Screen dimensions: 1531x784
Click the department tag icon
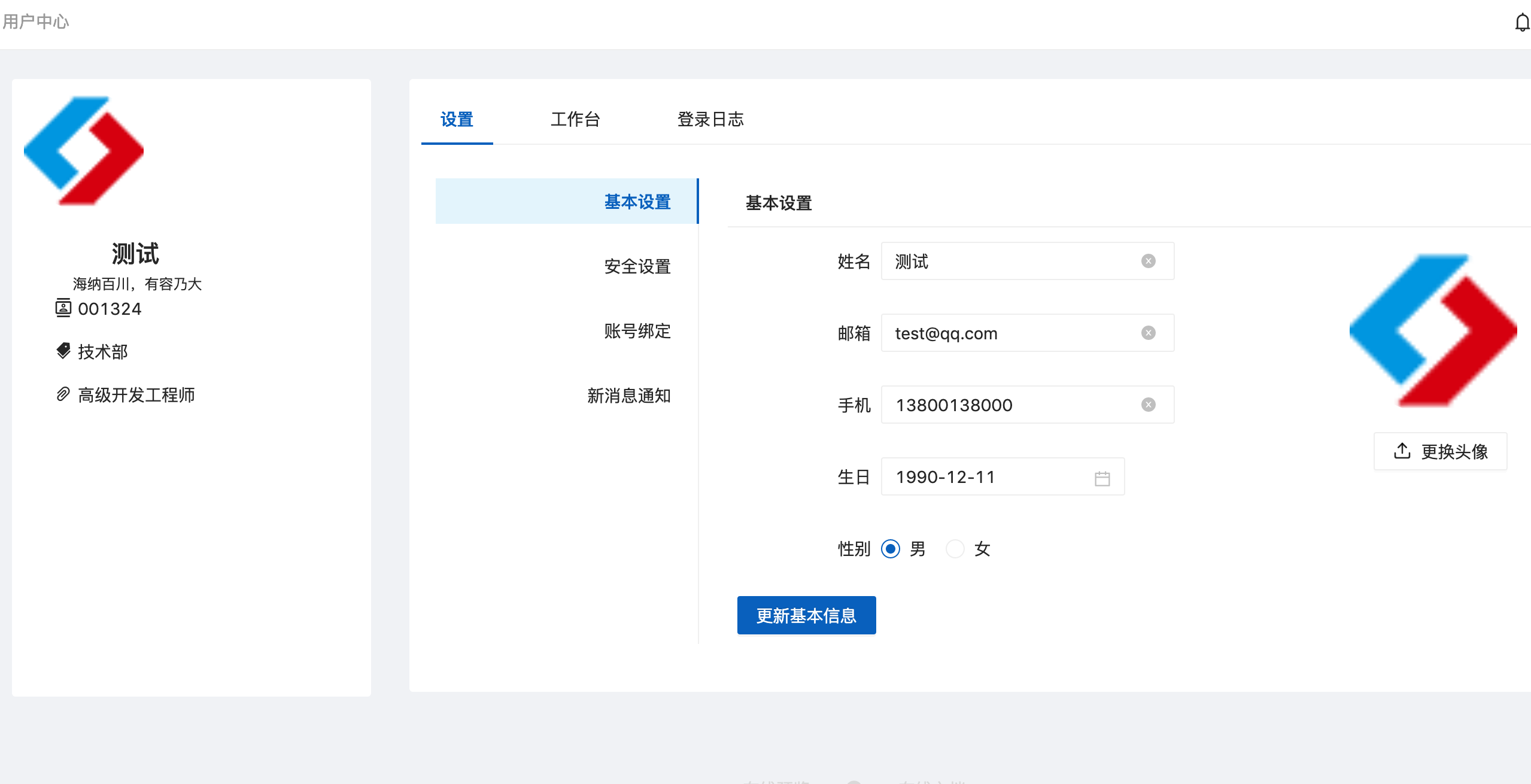[x=63, y=351]
